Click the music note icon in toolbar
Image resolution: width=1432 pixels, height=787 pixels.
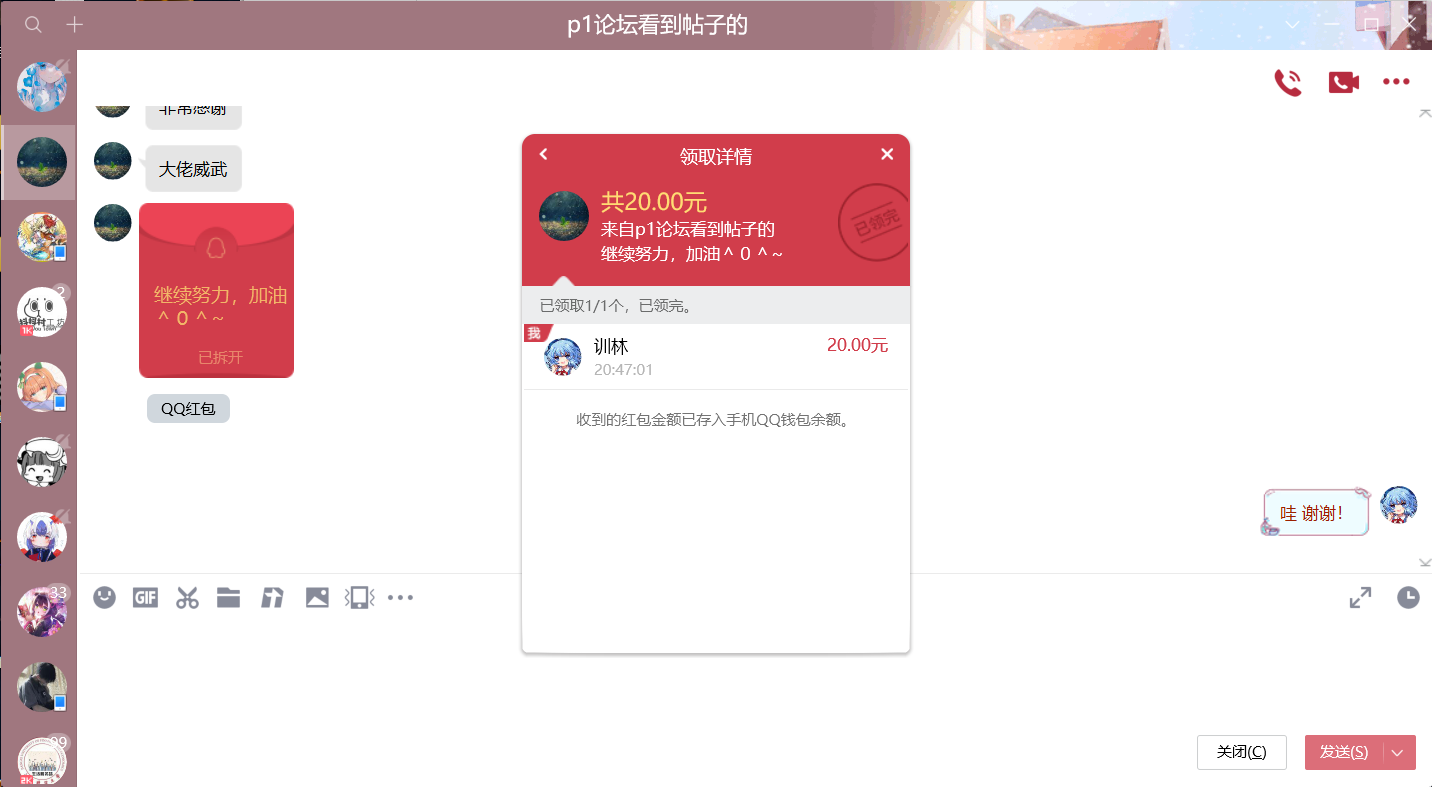[x=272, y=598]
